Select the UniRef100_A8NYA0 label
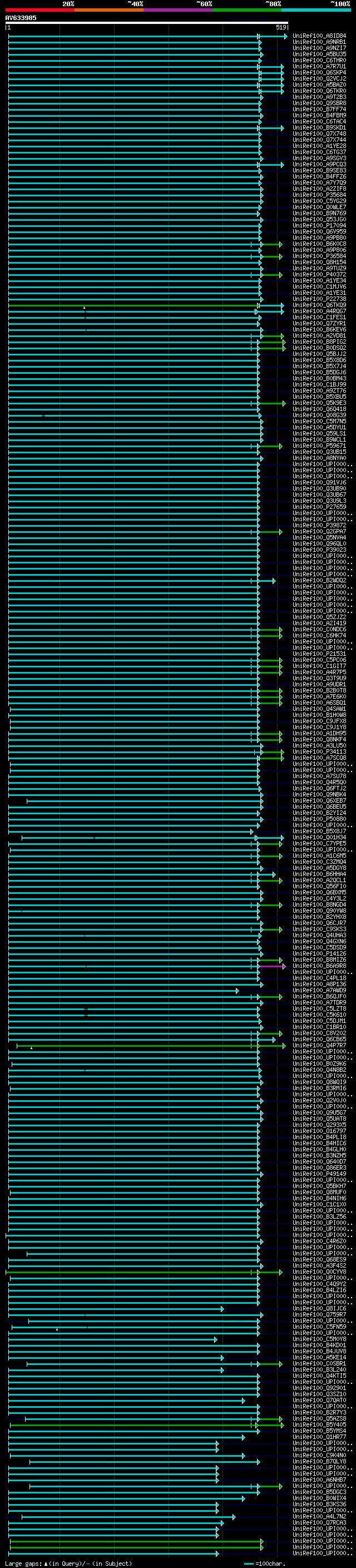The image size is (356, 1568). click(319, 458)
